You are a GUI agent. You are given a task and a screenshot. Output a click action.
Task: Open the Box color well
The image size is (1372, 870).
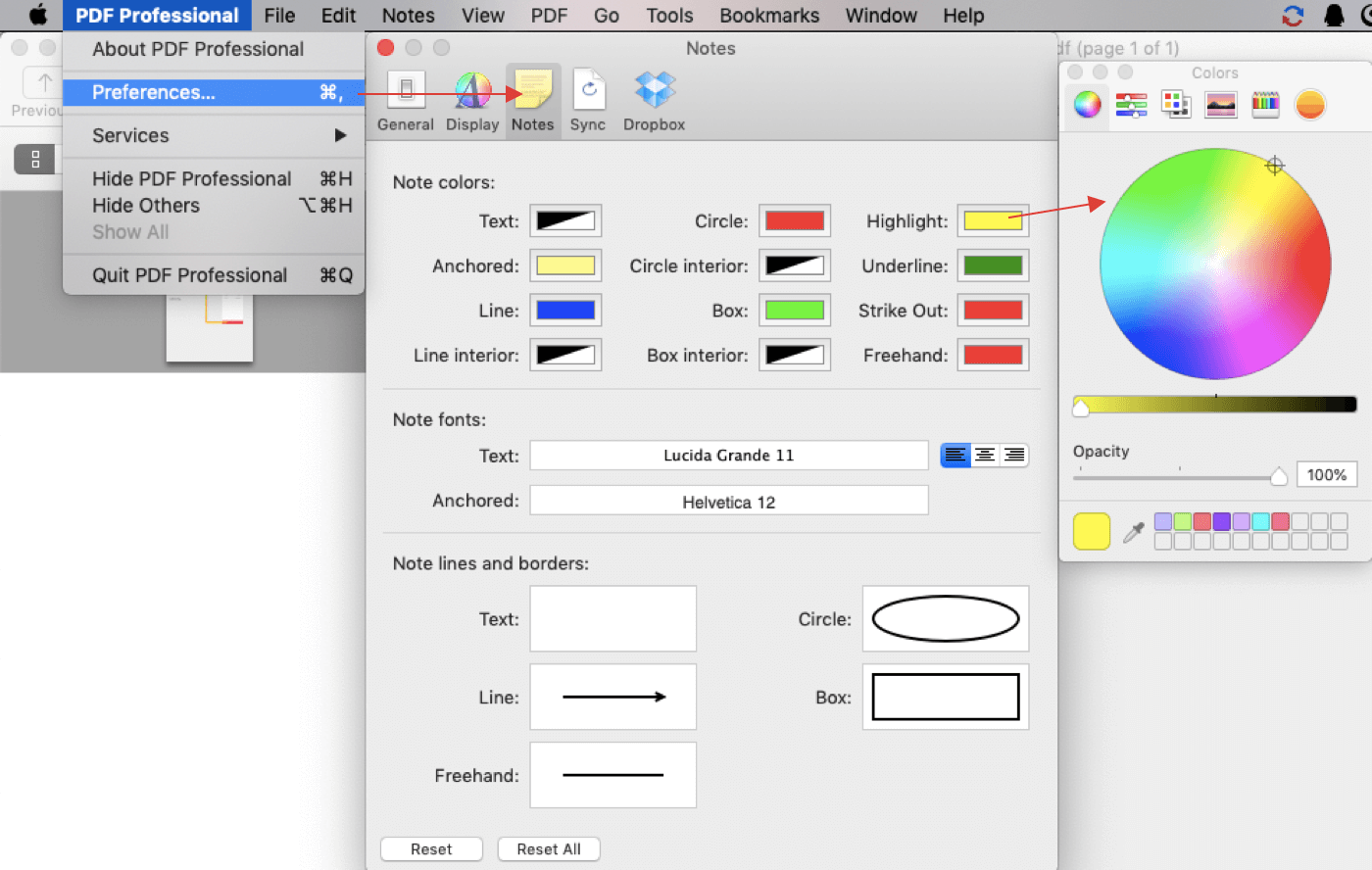[795, 311]
